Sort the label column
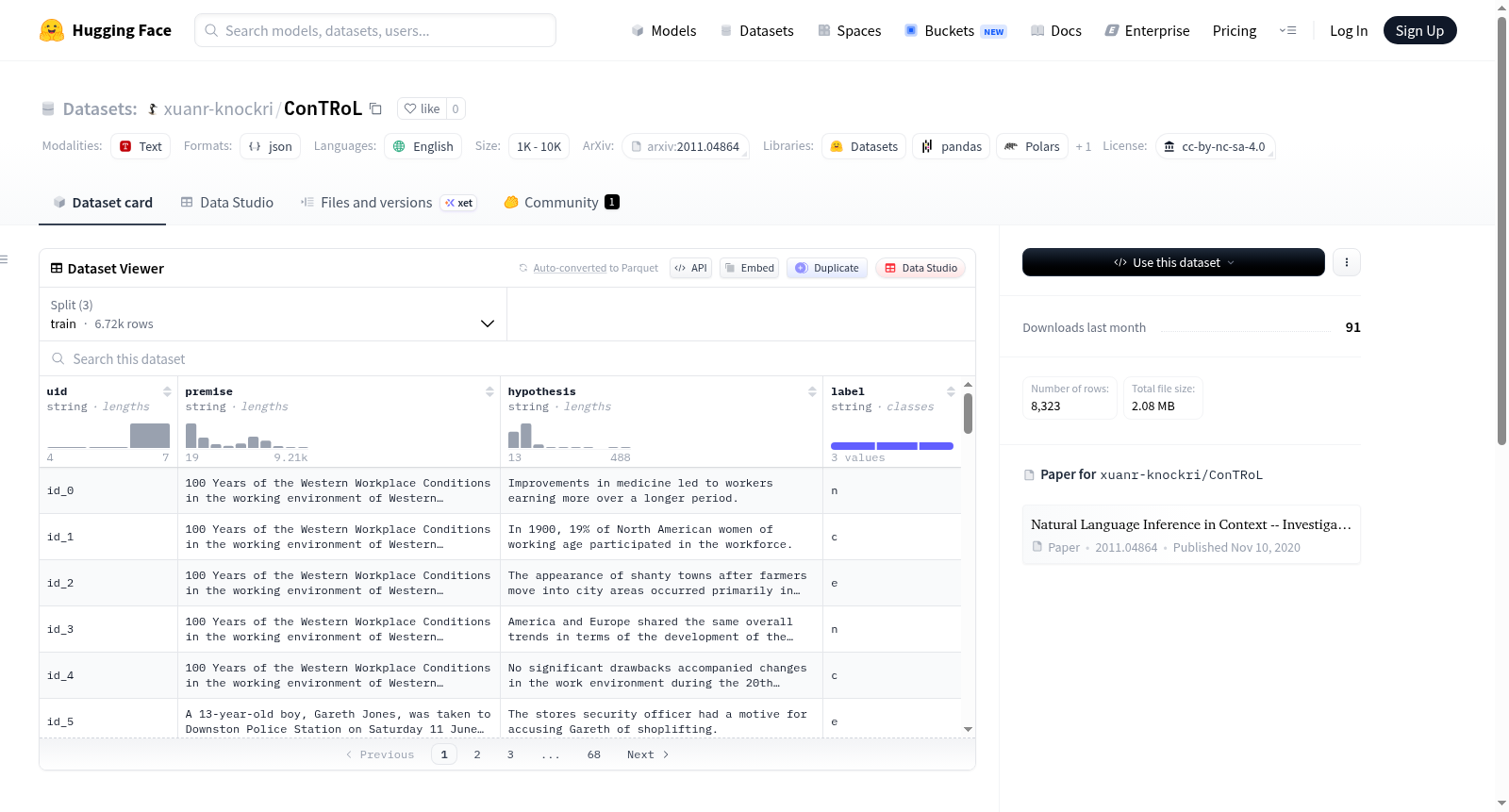Screen dimensions: 1509x812 (x=951, y=391)
